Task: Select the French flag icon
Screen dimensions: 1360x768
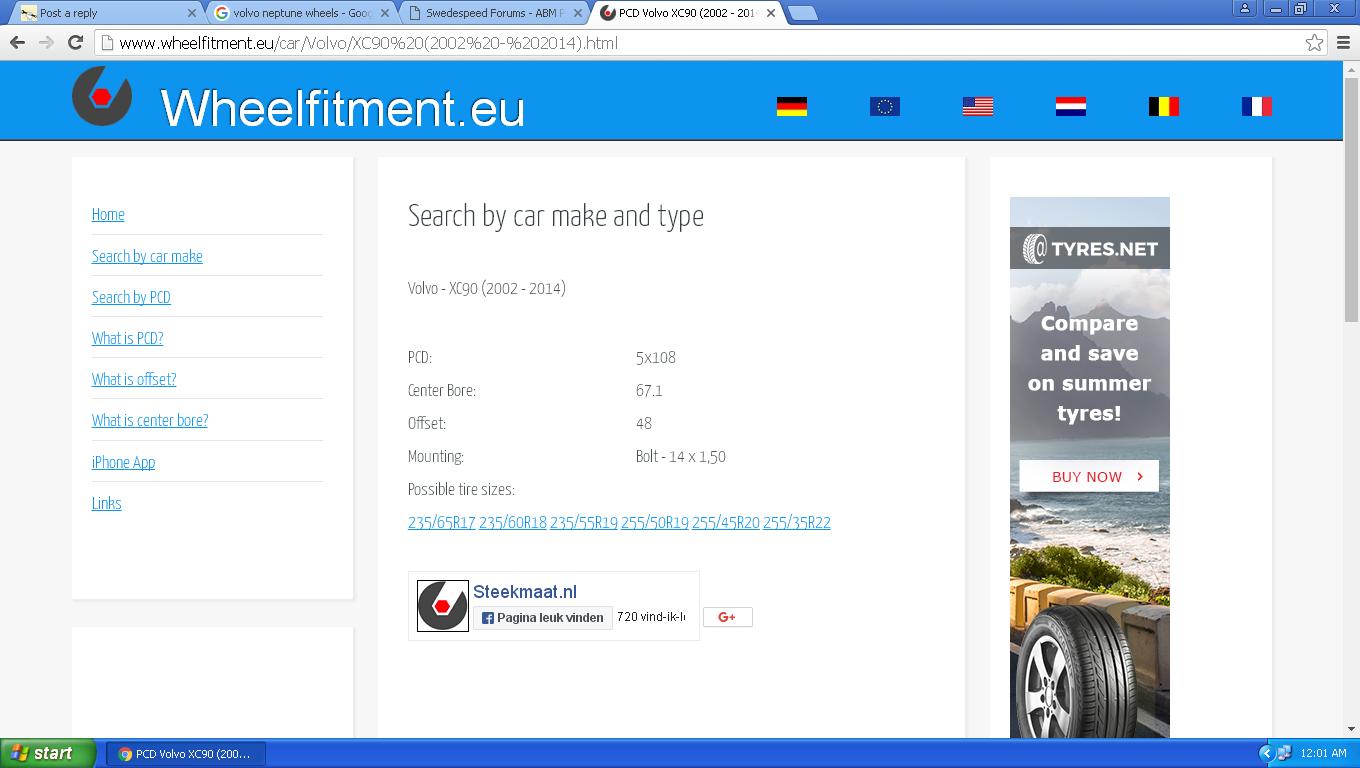Action: [1256, 106]
